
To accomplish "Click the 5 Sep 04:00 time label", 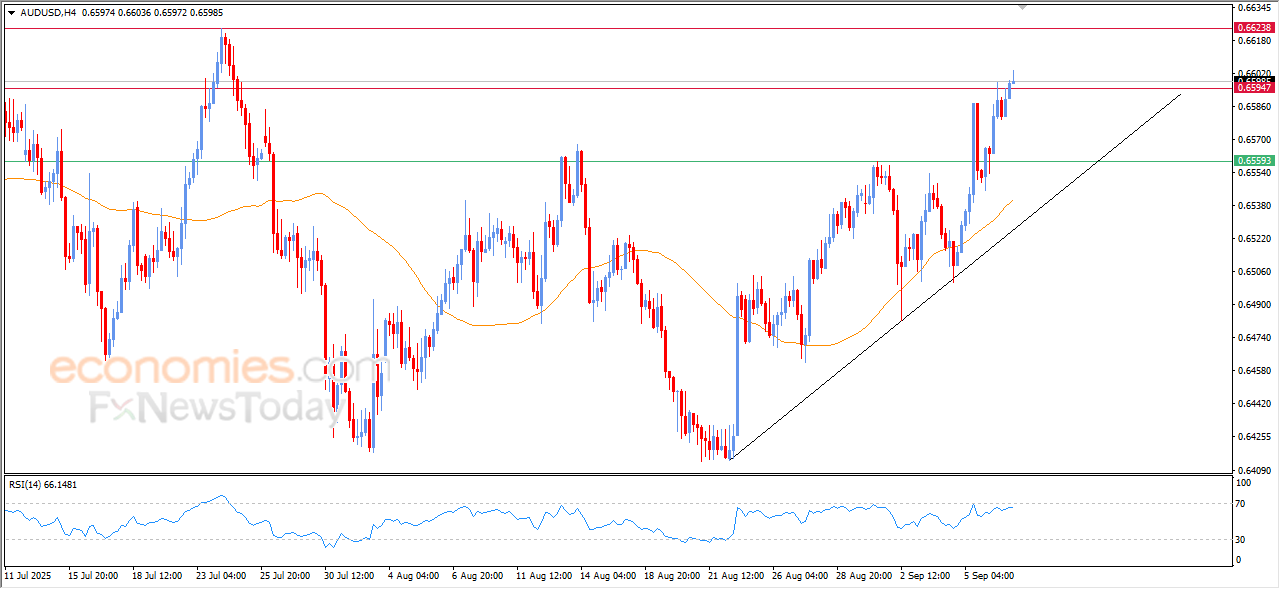I will pyautogui.click(x=989, y=576).
